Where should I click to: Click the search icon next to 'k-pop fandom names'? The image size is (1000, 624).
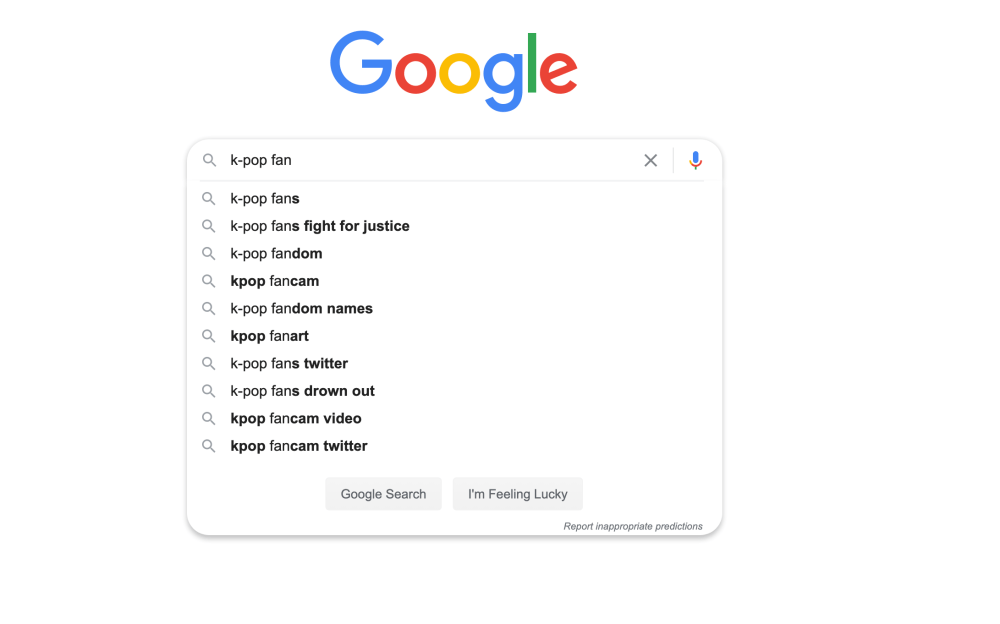click(x=209, y=308)
